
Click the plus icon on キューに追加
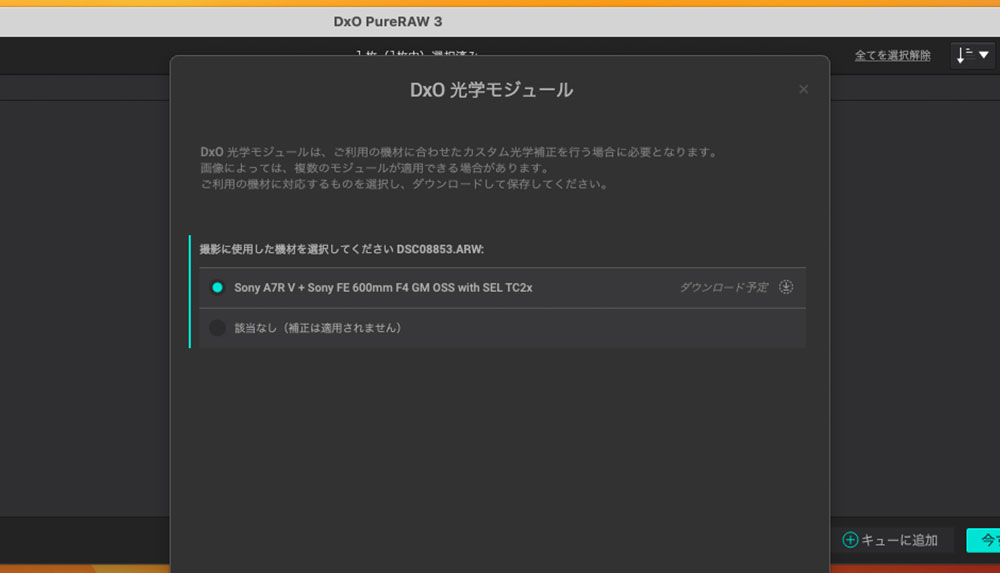[850, 540]
